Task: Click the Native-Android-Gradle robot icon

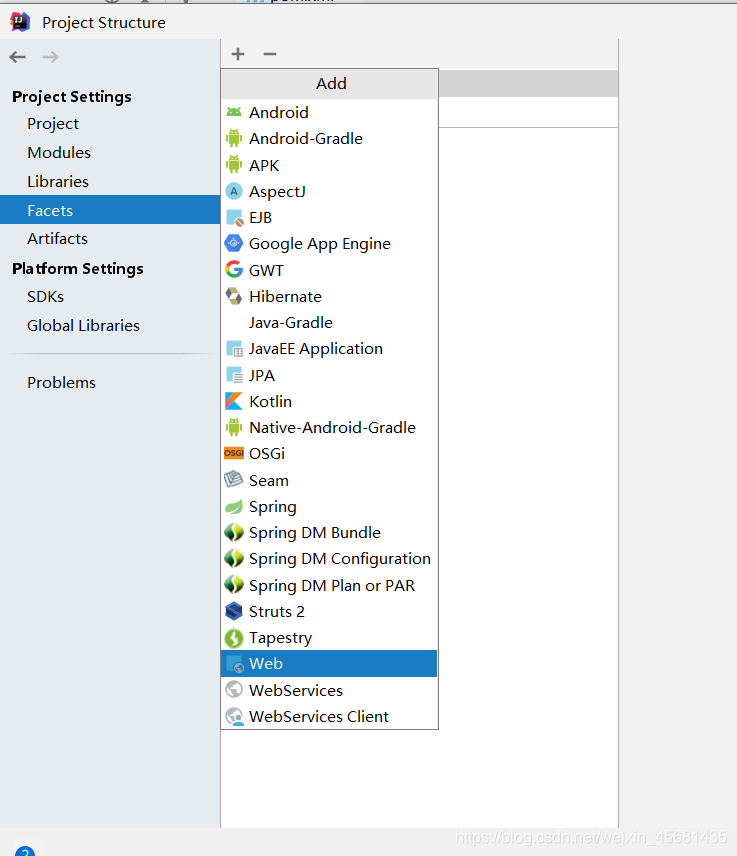Action: [x=234, y=427]
